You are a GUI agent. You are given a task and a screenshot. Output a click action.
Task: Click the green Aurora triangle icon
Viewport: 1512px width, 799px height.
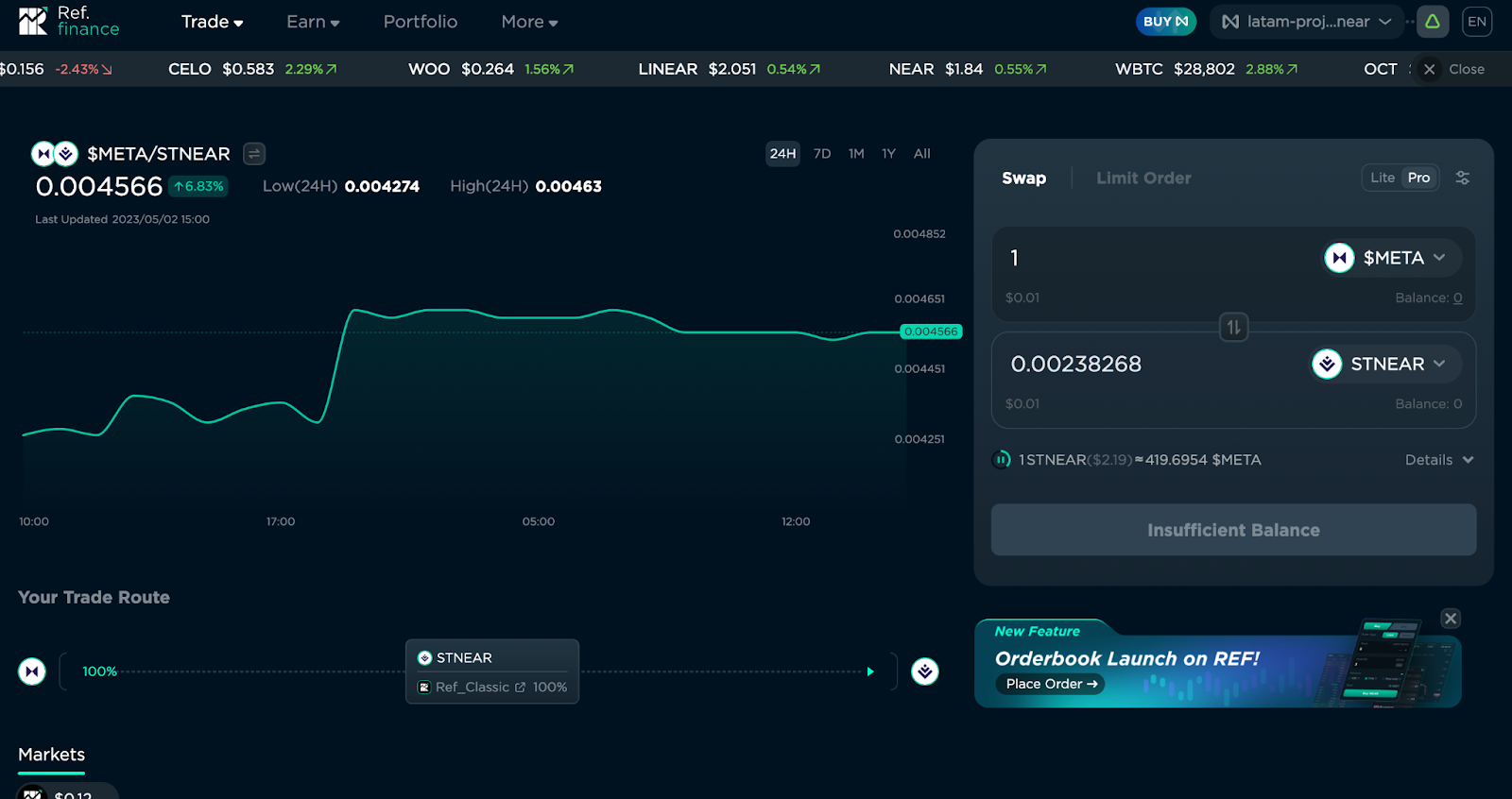pyautogui.click(x=1433, y=22)
